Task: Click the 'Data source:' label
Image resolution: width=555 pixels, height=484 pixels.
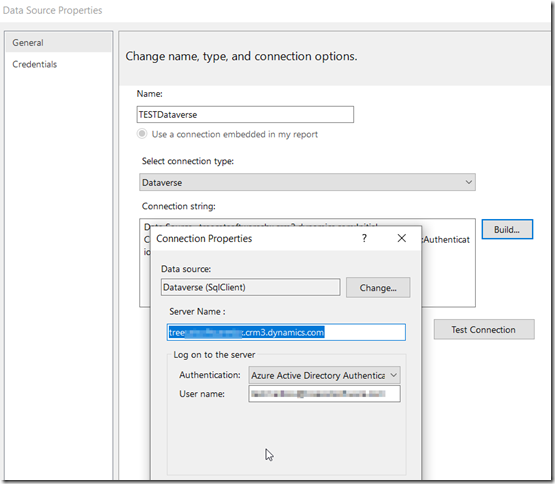Action: pyautogui.click(x=186, y=269)
